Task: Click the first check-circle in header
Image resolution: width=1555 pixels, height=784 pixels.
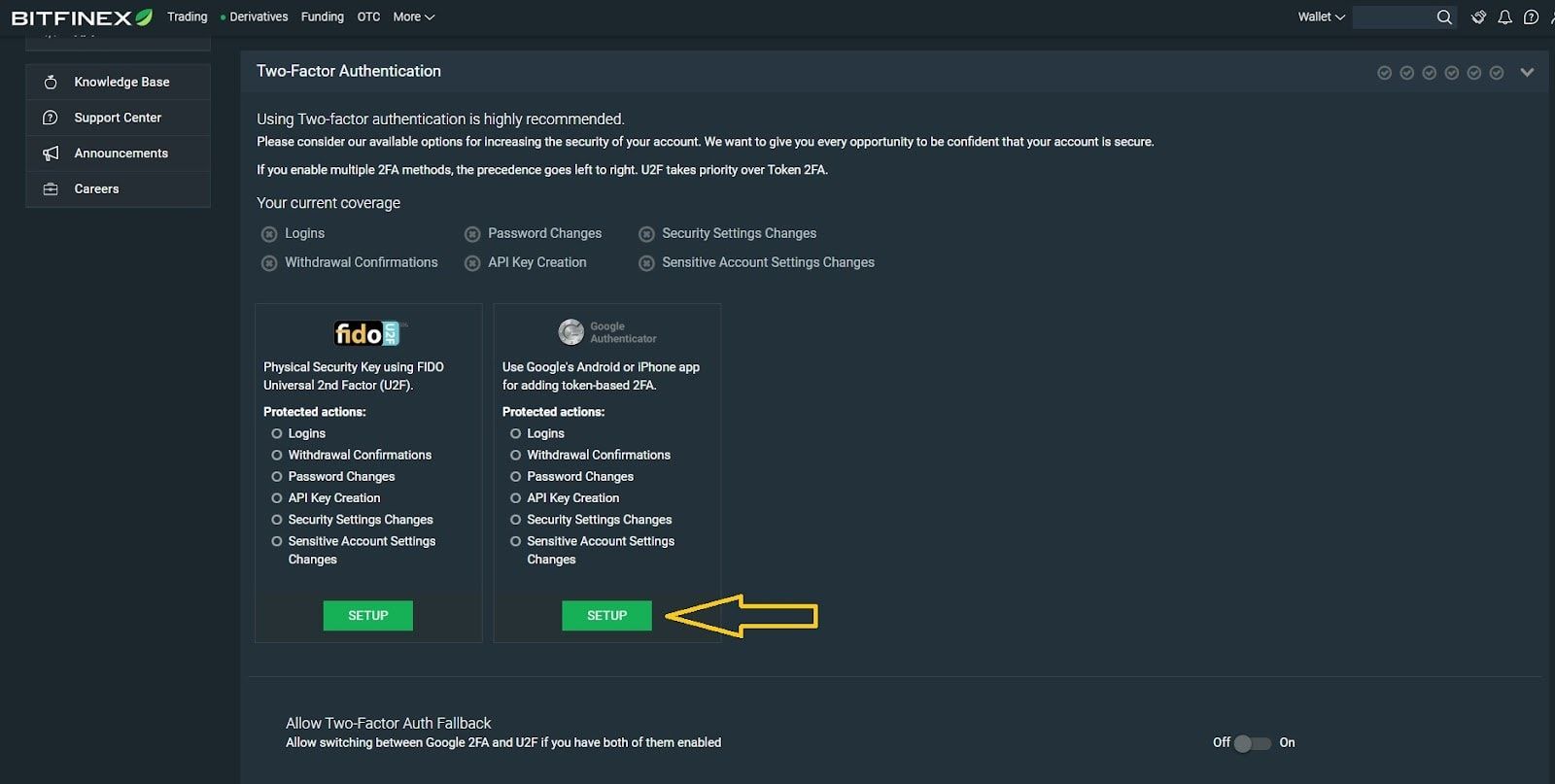Action: 1384,73
